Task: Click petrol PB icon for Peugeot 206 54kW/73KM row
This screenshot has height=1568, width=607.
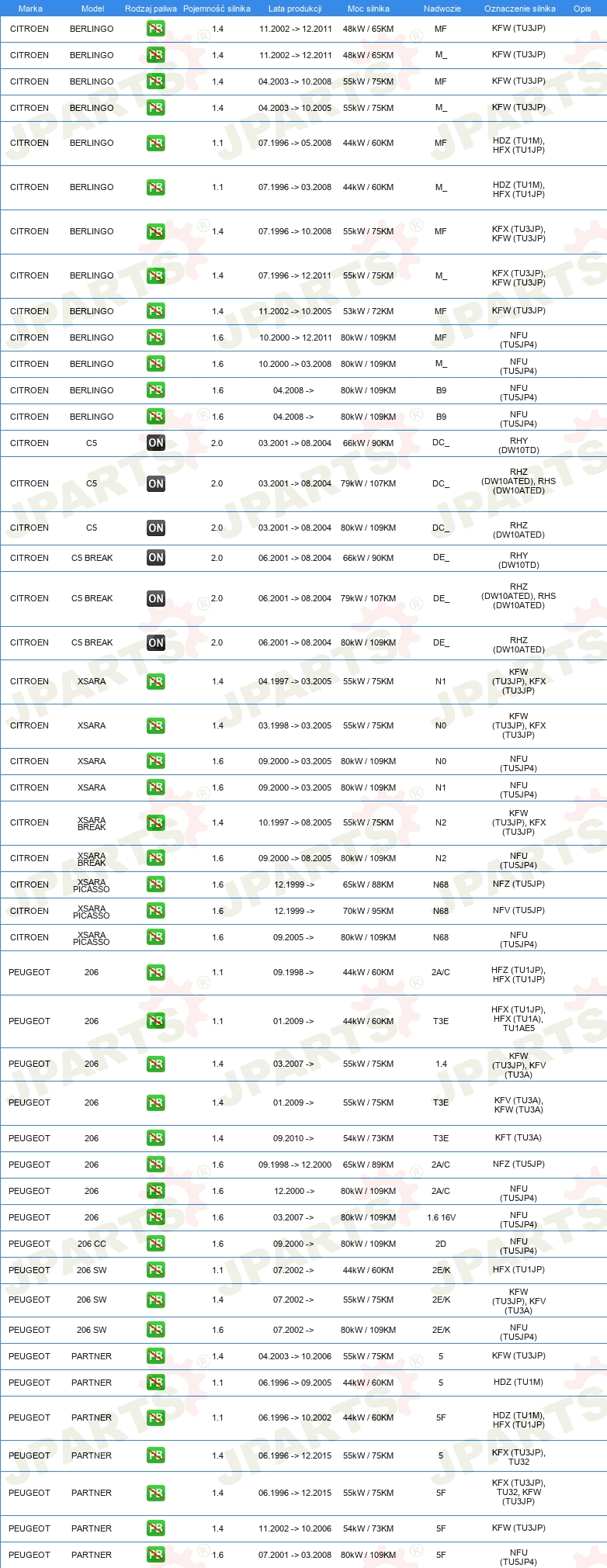Action: point(156,1138)
